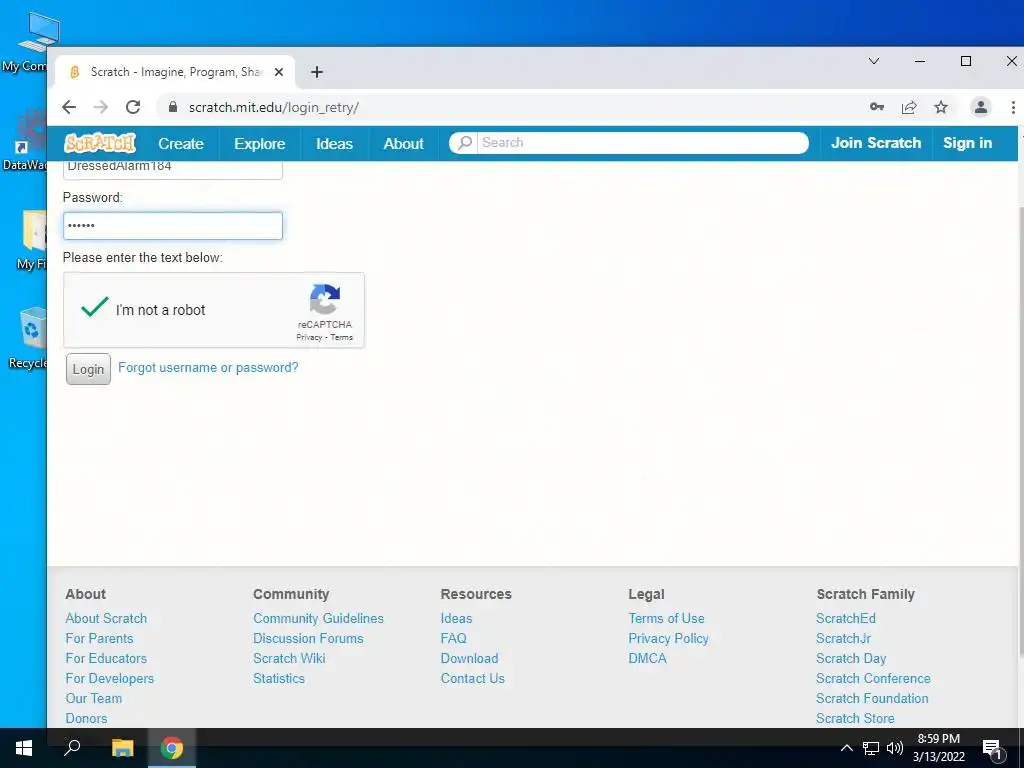Open the Create menu item
This screenshot has height=768, width=1024.
(x=181, y=144)
